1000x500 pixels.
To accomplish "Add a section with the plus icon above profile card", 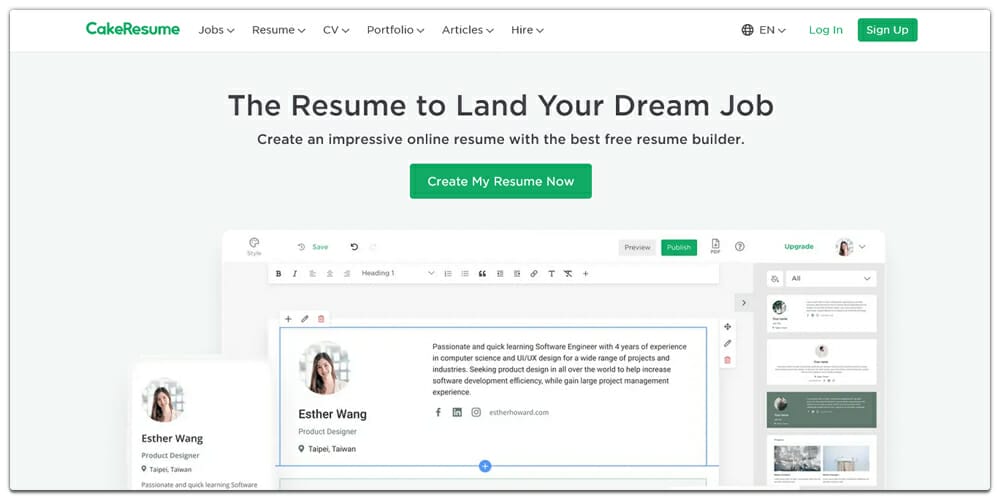I will pos(288,319).
